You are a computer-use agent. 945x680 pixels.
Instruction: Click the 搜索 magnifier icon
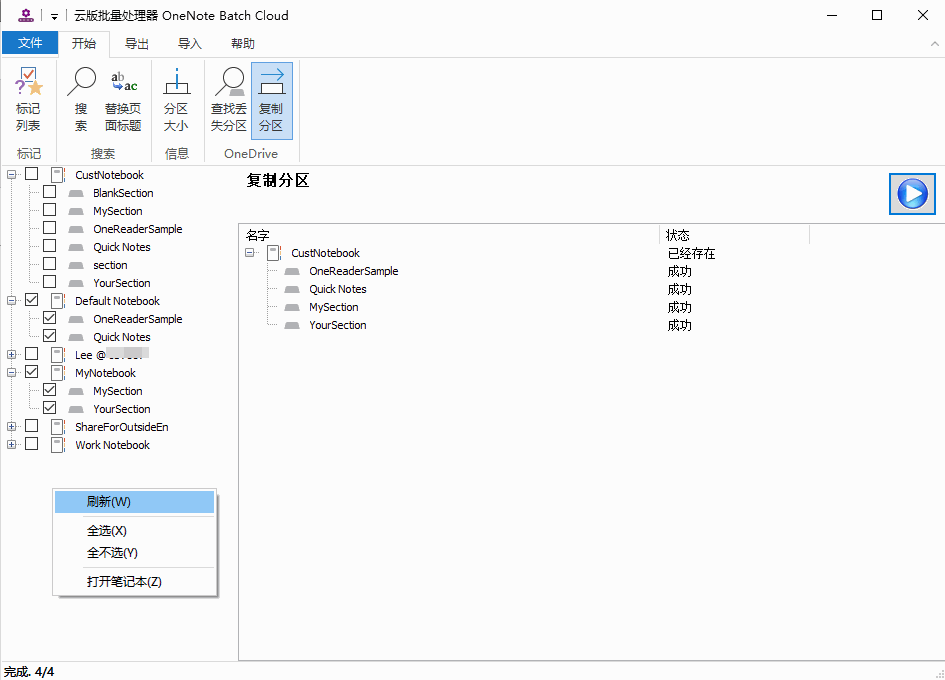(81, 84)
